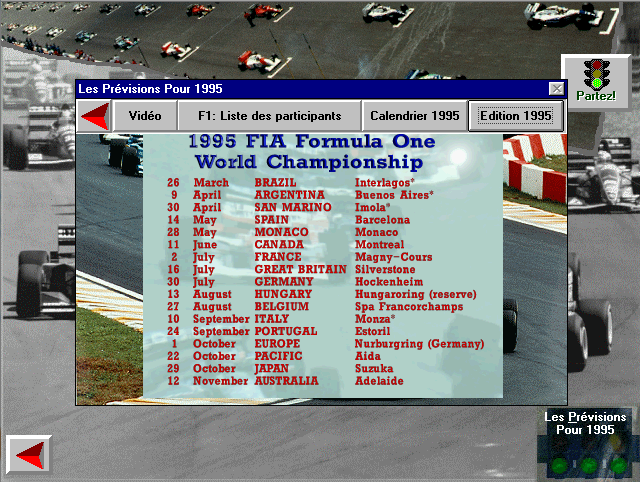Image resolution: width=640 pixels, height=482 pixels.
Task: Click the Buenos Aires* circuit name
Action: 394,195
